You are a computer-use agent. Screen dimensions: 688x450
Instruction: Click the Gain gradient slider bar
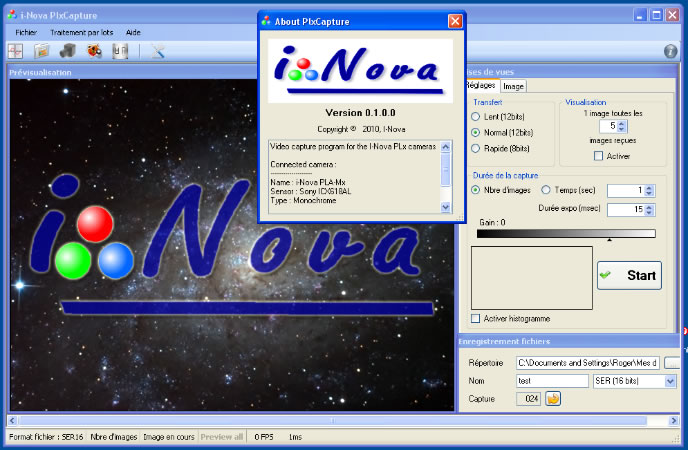tap(566, 234)
